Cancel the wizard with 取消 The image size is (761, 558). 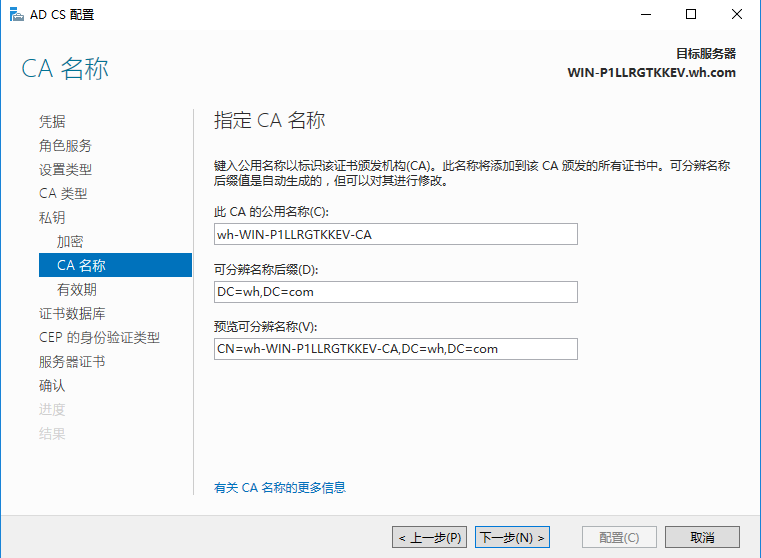[x=702, y=538]
